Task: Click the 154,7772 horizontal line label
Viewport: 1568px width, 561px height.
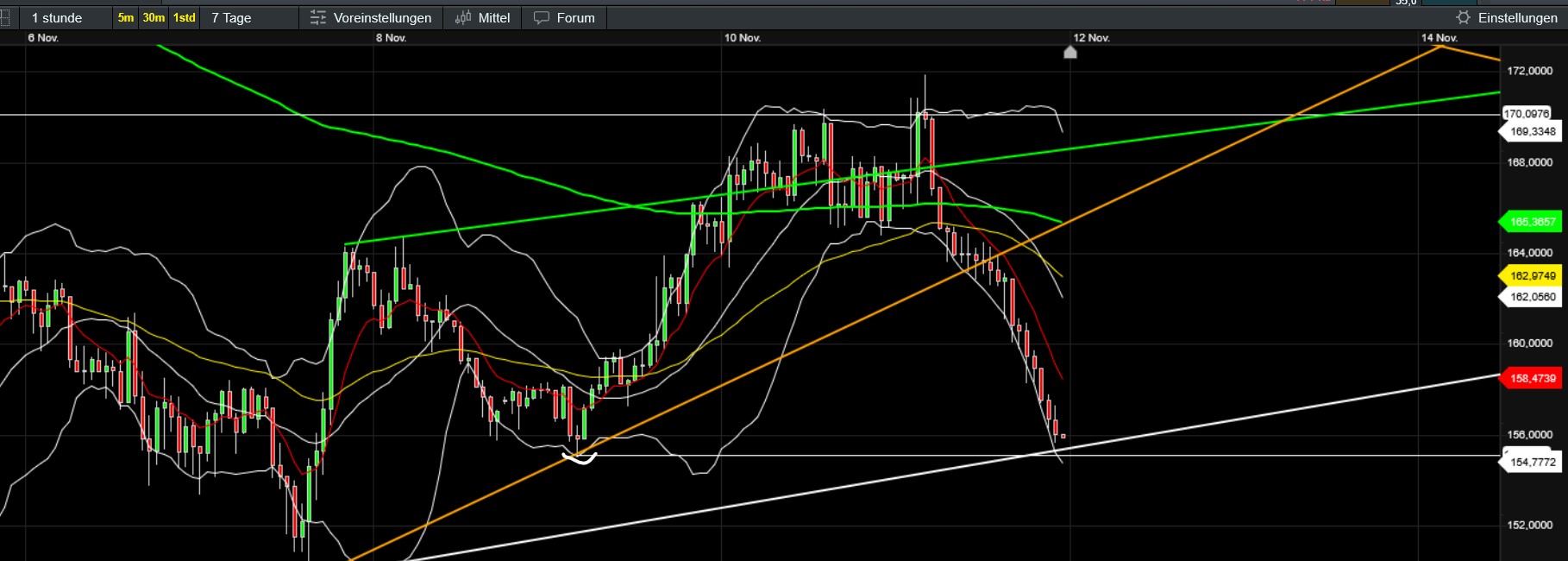Action: 1532,463
